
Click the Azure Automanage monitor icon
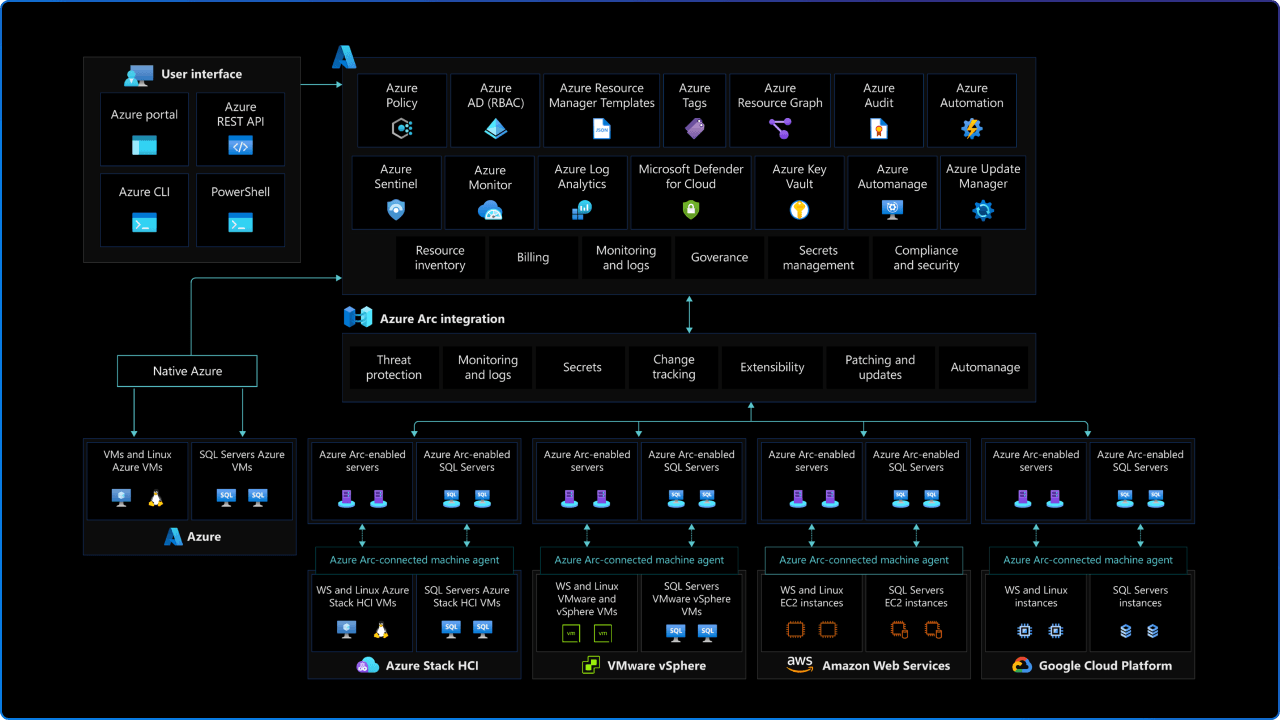893,210
